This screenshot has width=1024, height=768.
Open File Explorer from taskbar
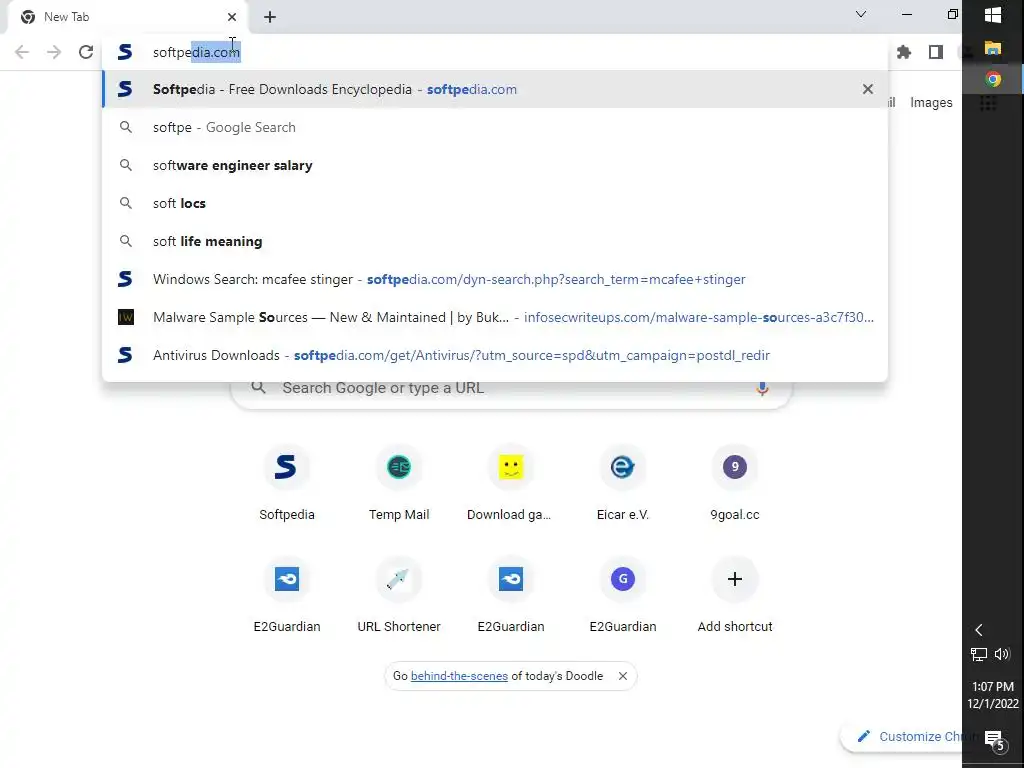(993, 48)
